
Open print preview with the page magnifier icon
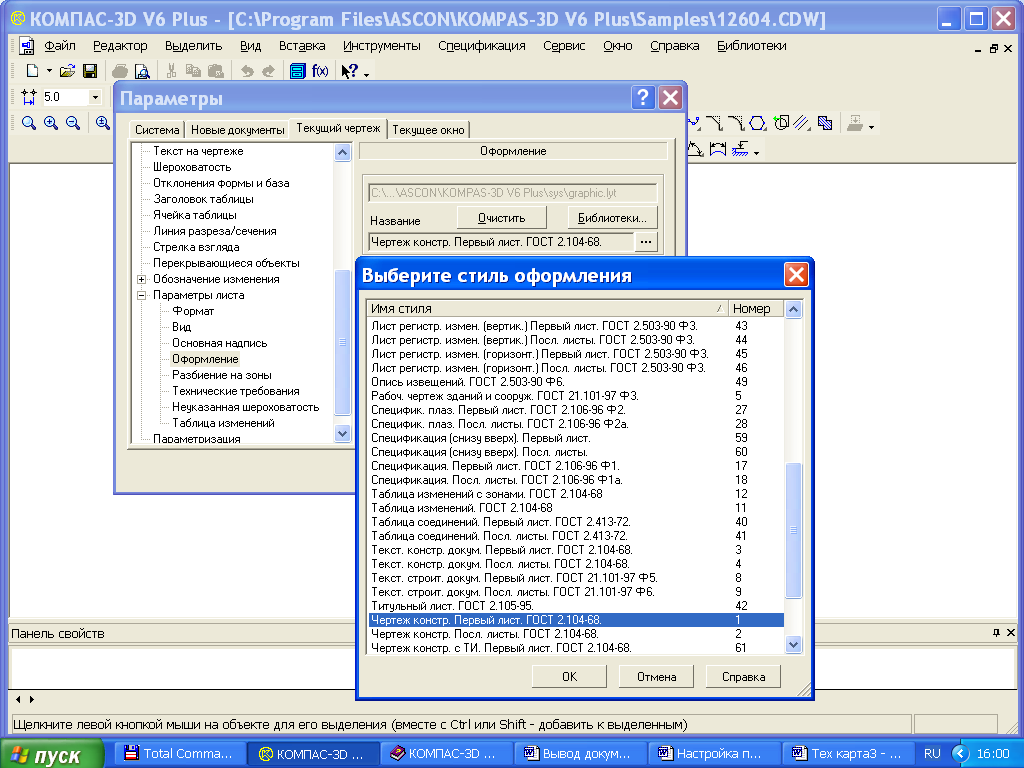point(142,71)
